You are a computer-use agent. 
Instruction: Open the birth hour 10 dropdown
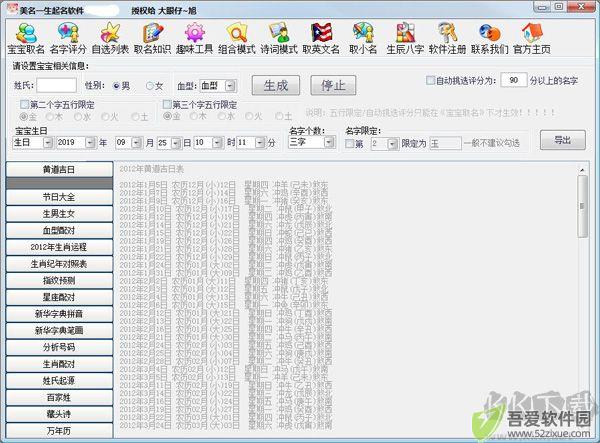pyautogui.click(x=217, y=143)
